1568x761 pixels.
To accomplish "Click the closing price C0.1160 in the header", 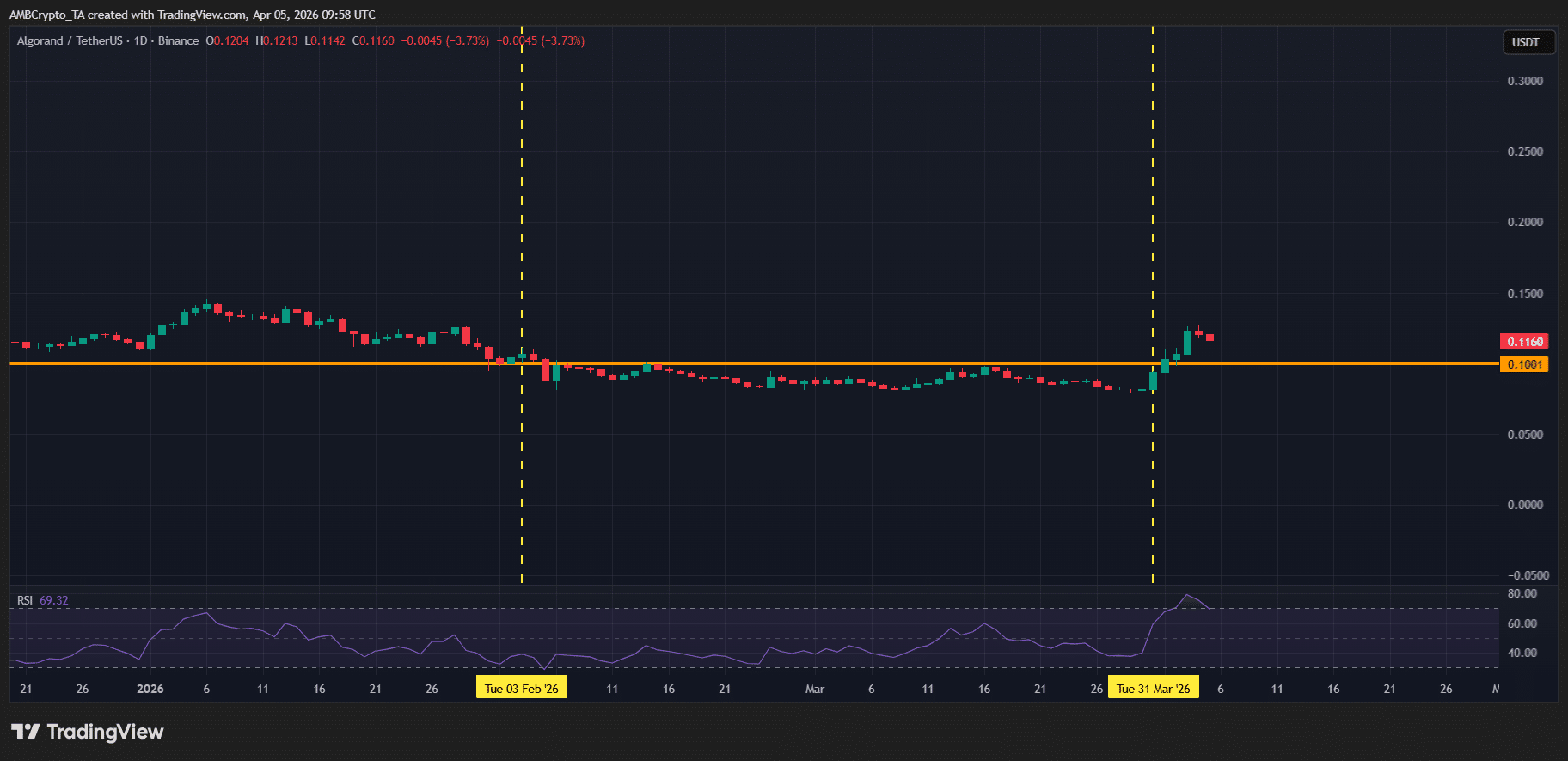I will tap(373, 40).
